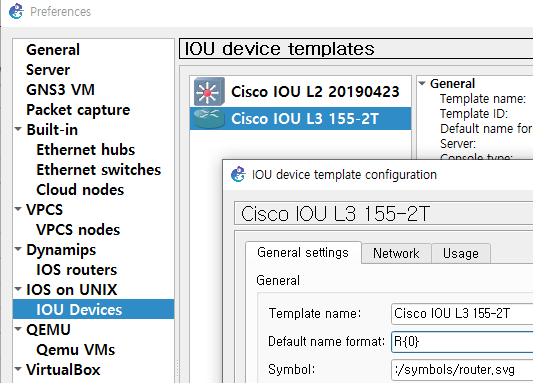Select IOS on UNIX category label
Screen dimensions: 533x383
[x=72, y=290]
